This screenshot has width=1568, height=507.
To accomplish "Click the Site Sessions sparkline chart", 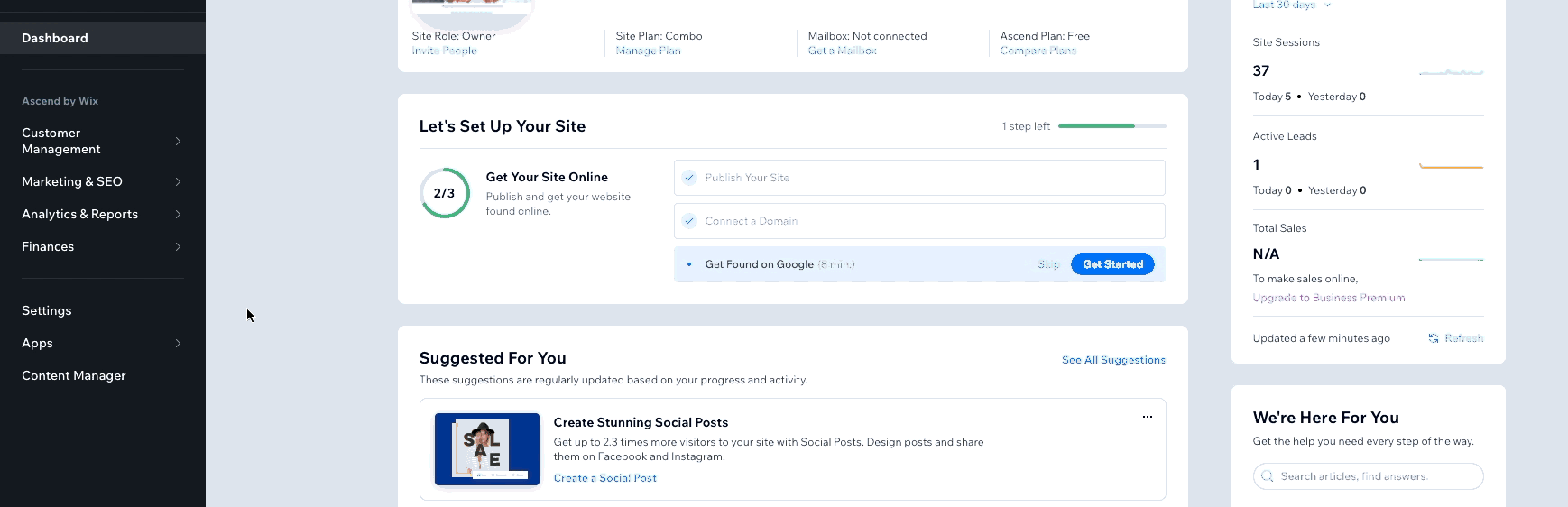I will [x=1451, y=71].
